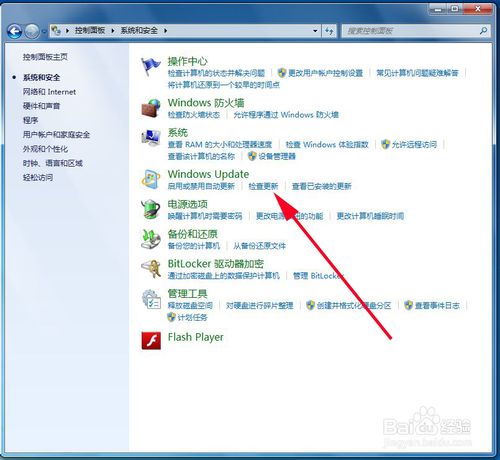The image size is (500, 460).
Task: Click the Windows Firewall brick wall icon
Action: pyautogui.click(x=151, y=107)
